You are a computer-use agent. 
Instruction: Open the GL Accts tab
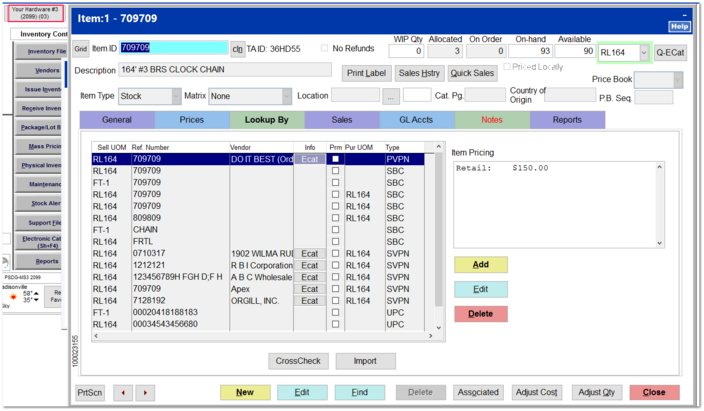[416, 120]
